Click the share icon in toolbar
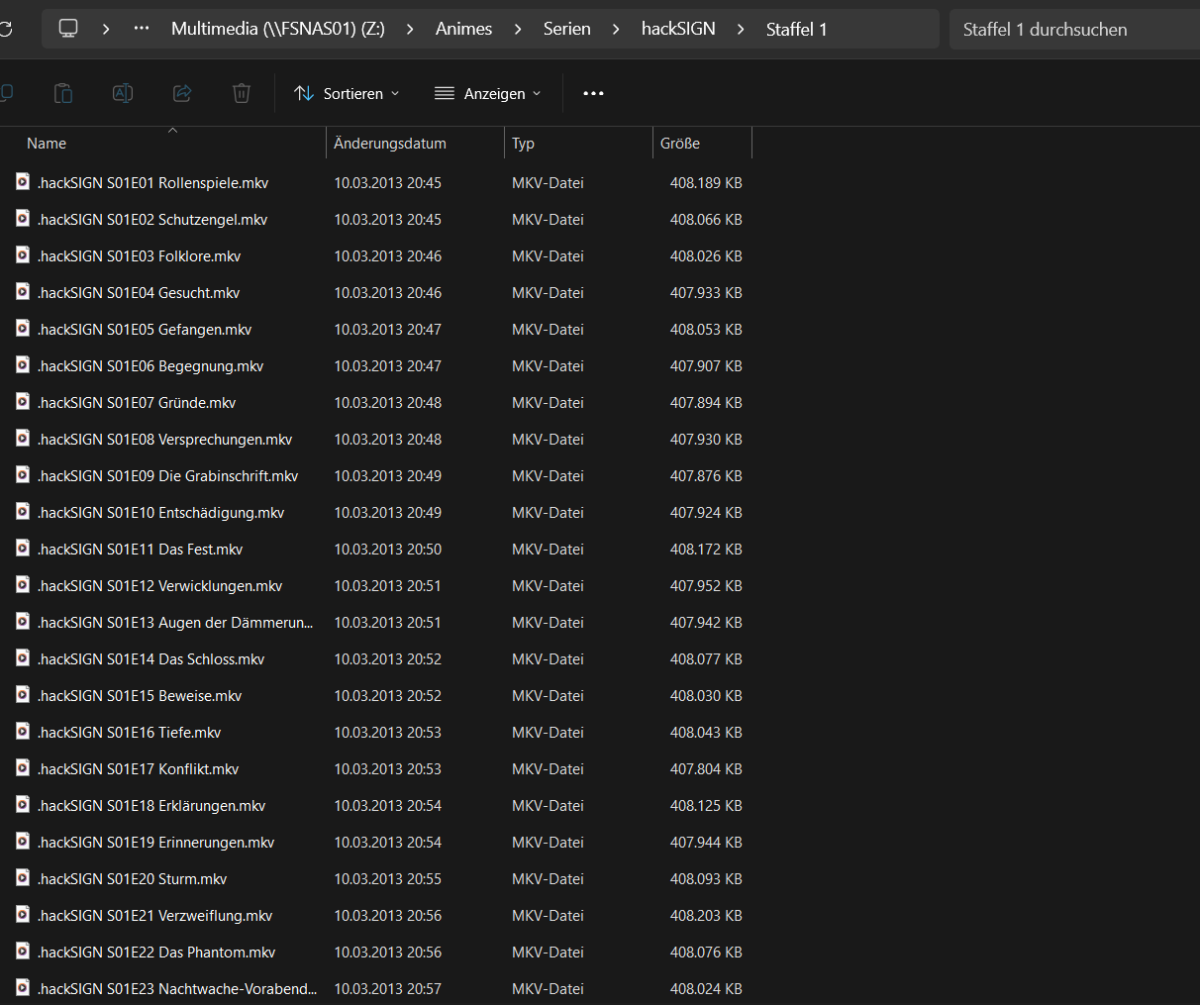 tap(182, 93)
